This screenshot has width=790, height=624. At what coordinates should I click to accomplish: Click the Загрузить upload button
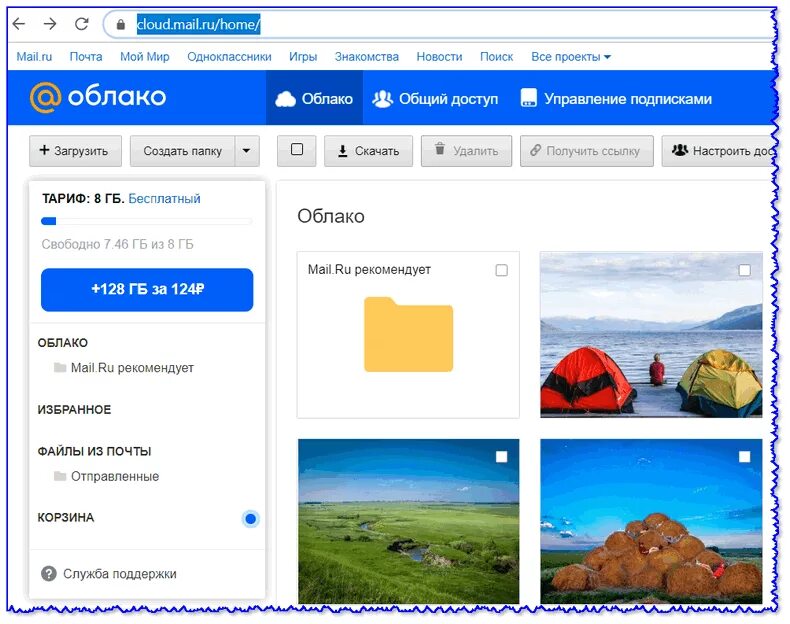pyautogui.click(x=76, y=151)
